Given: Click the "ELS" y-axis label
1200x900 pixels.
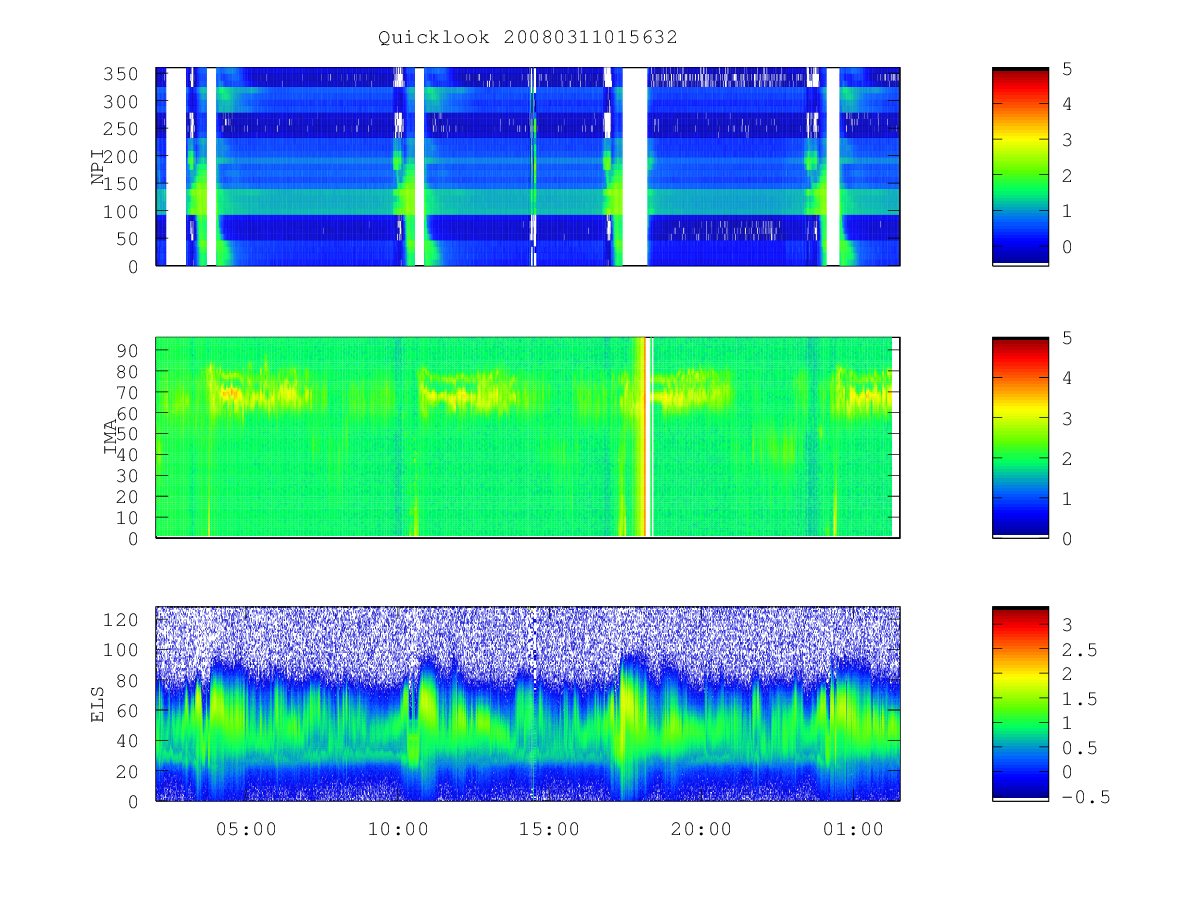Looking at the screenshot, I should coord(99,704).
